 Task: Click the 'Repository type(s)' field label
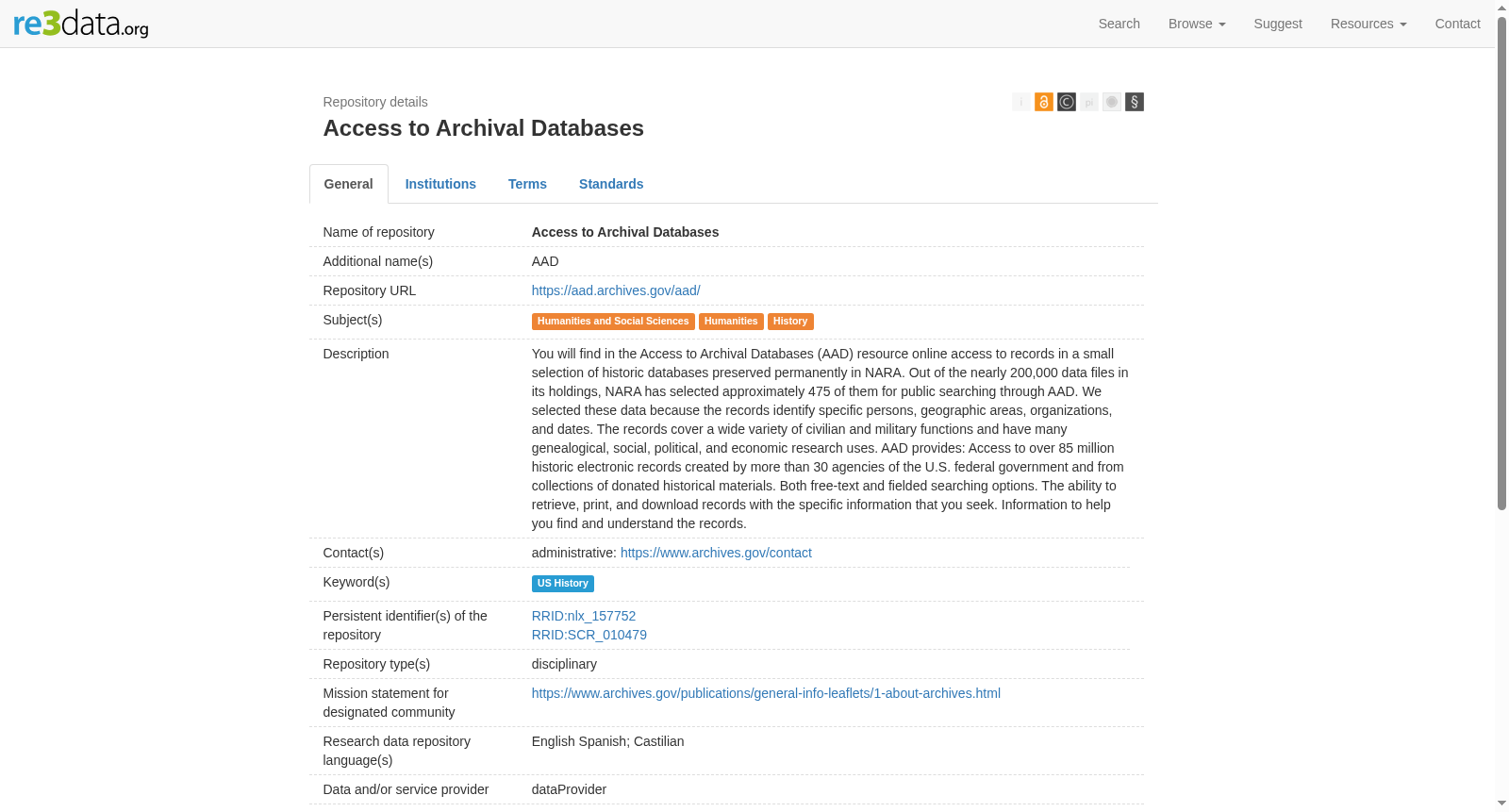click(x=377, y=664)
